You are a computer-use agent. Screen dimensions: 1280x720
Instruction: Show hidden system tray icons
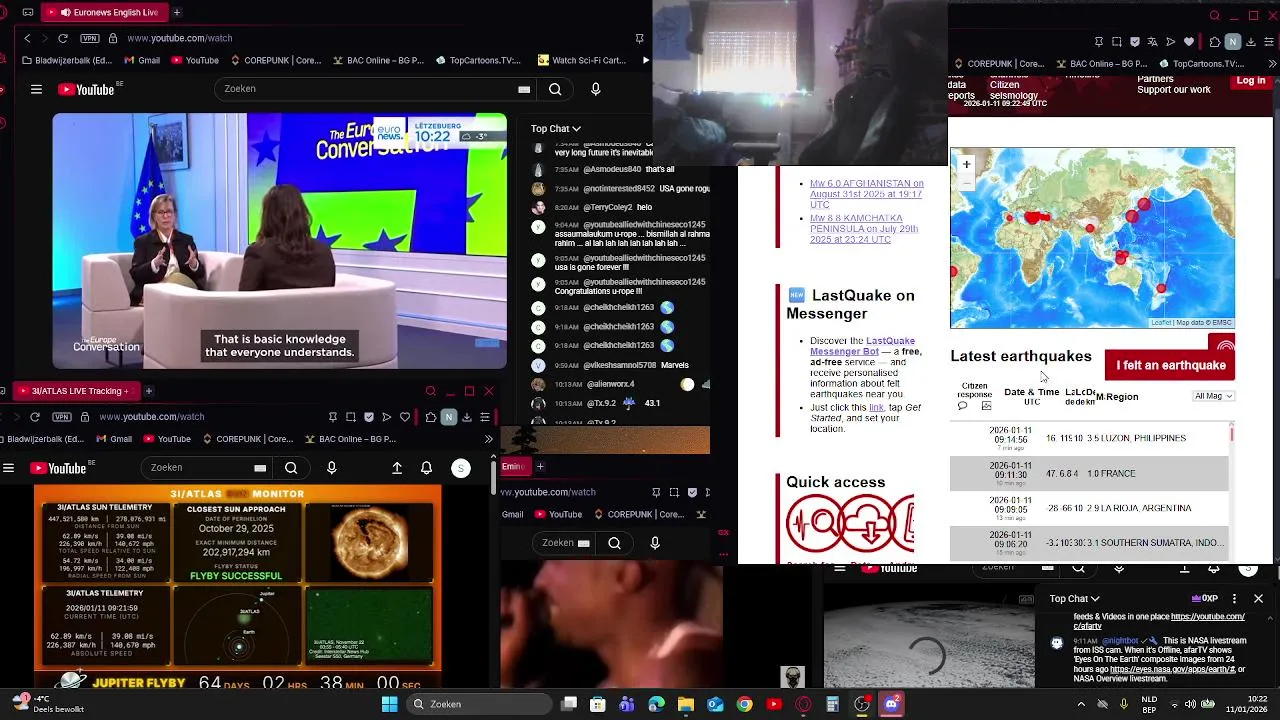pyautogui.click(x=1081, y=704)
